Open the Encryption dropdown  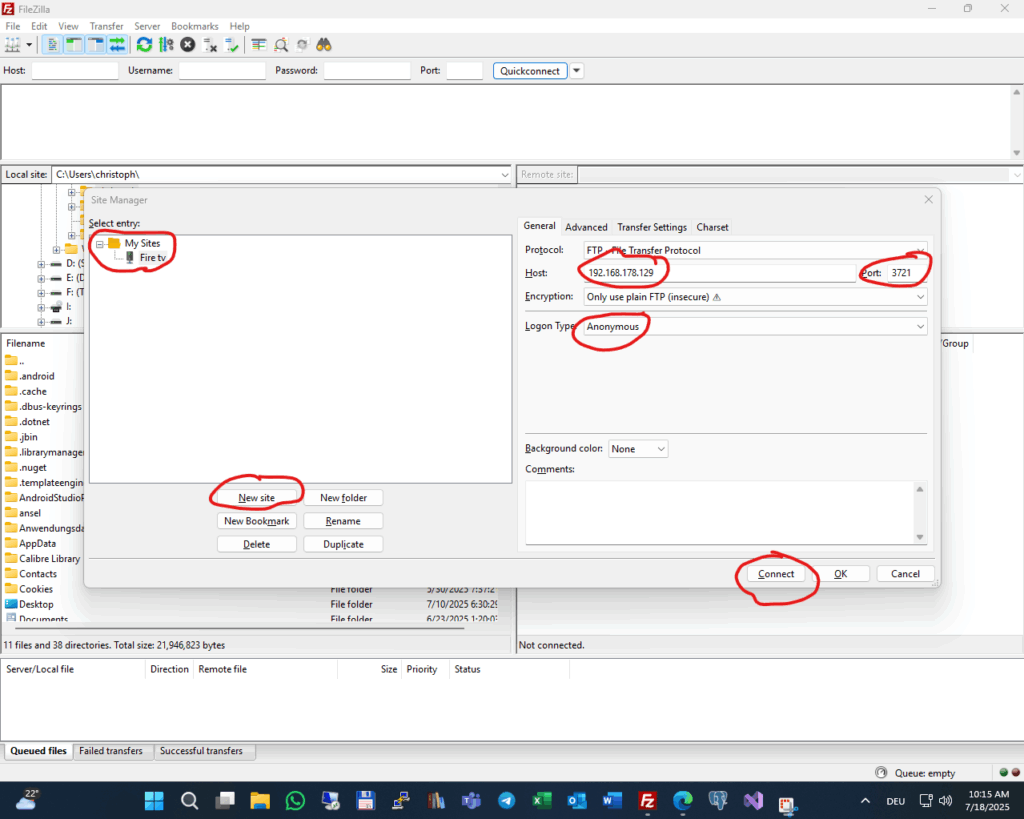point(754,297)
